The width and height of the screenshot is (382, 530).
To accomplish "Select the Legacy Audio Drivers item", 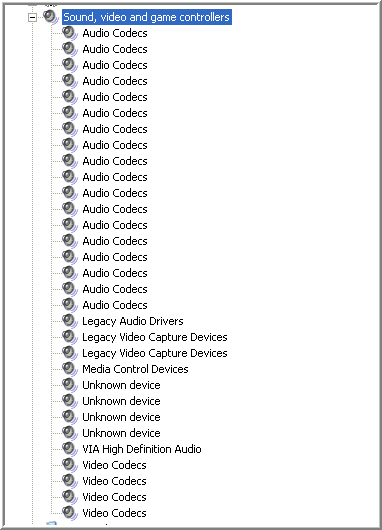I will (133, 321).
